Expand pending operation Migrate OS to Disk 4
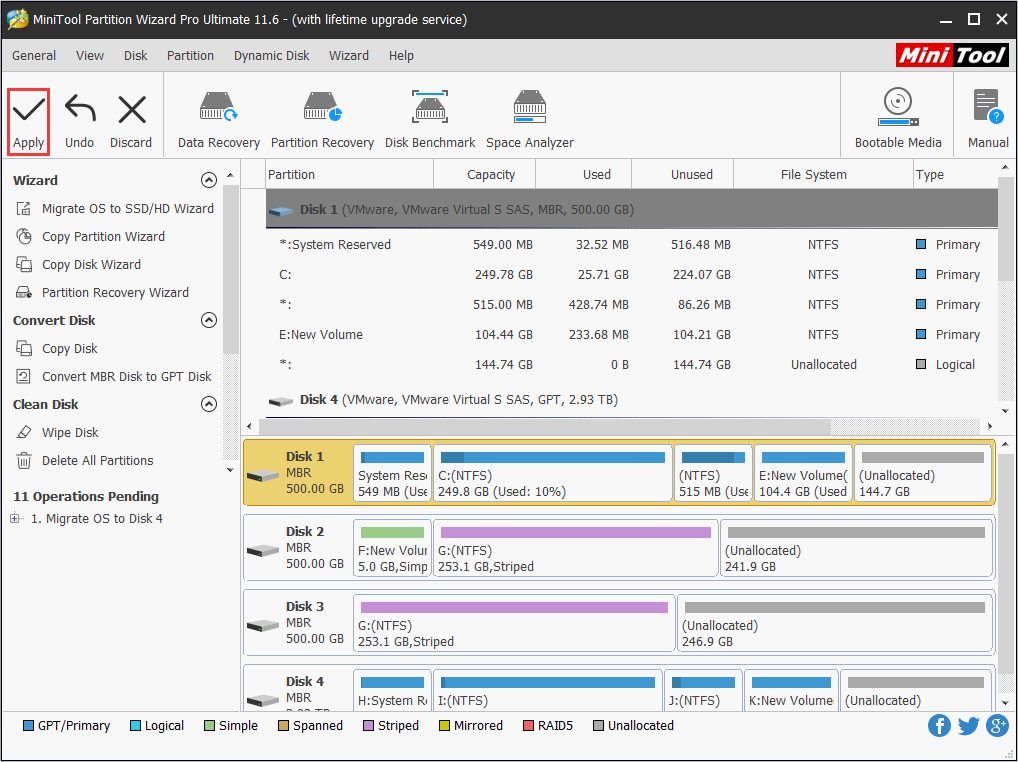The height and width of the screenshot is (762, 1018). 15,518
